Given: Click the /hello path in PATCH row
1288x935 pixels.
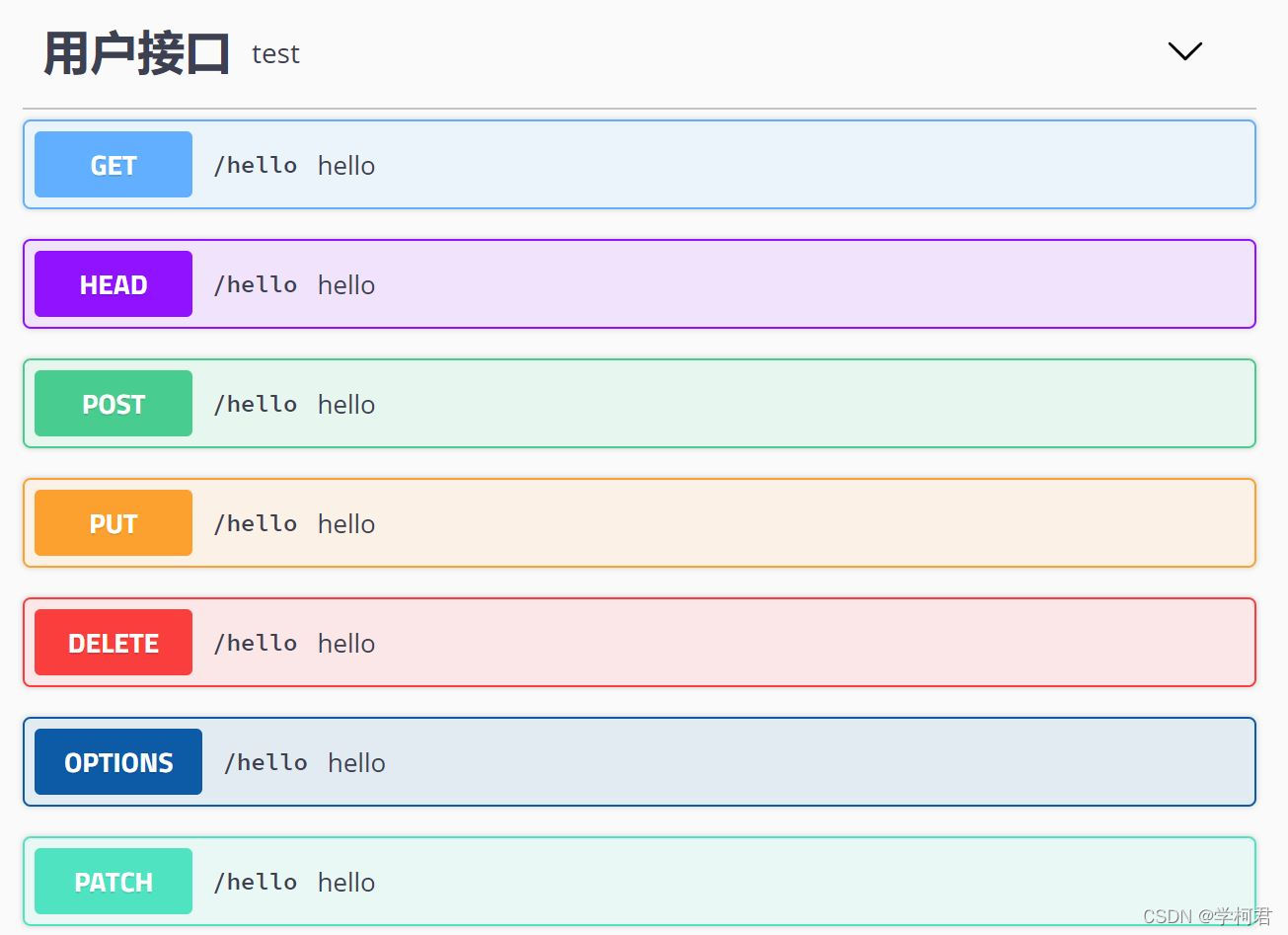Looking at the screenshot, I should pos(256,883).
